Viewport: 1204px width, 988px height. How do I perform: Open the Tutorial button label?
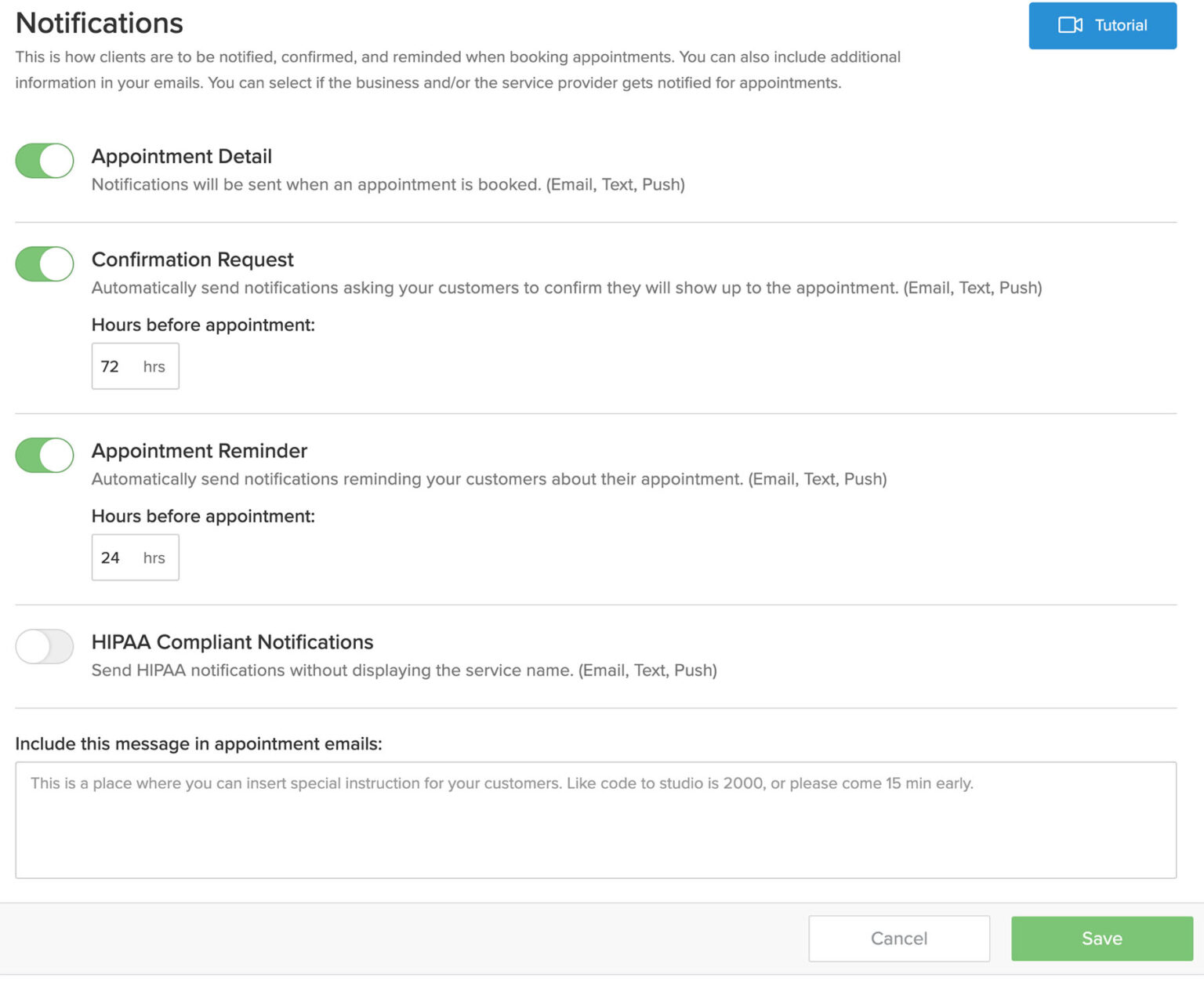pyautogui.click(x=1120, y=25)
